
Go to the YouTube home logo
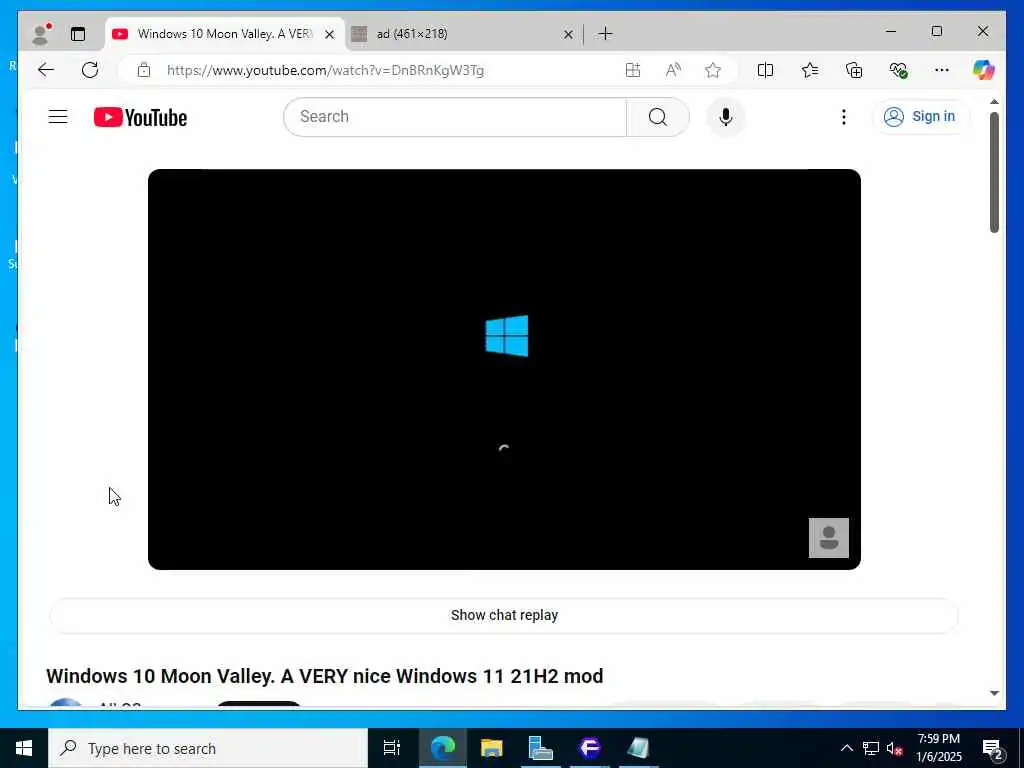click(140, 117)
